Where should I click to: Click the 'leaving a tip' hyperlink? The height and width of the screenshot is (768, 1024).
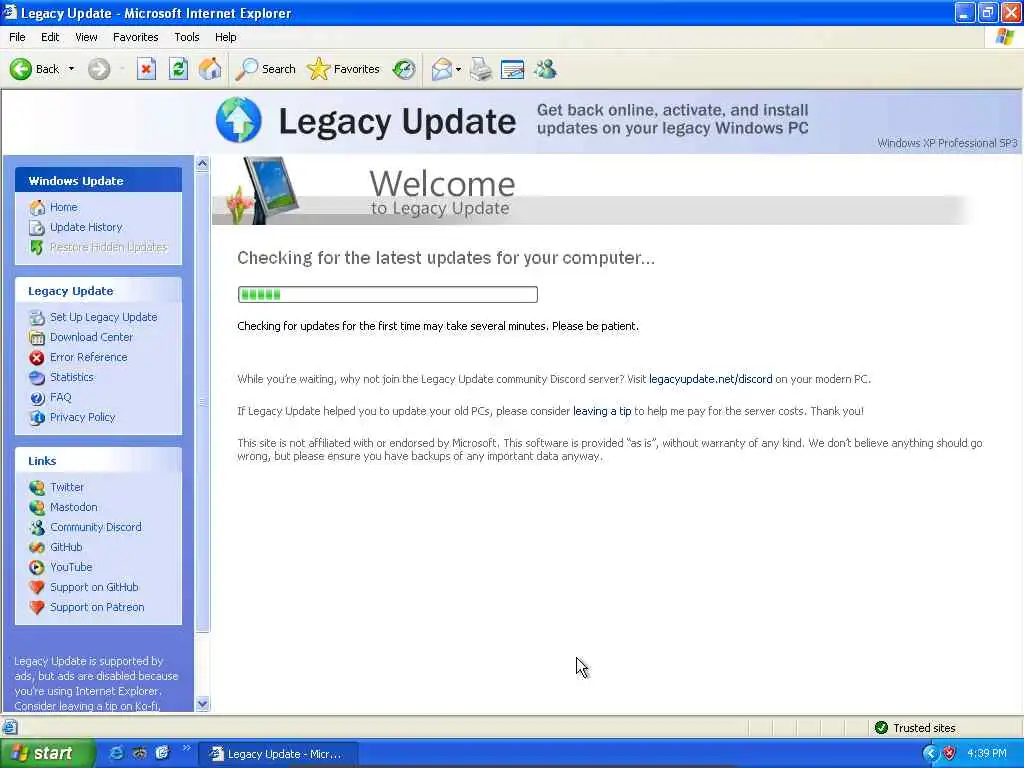pyautogui.click(x=602, y=411)
